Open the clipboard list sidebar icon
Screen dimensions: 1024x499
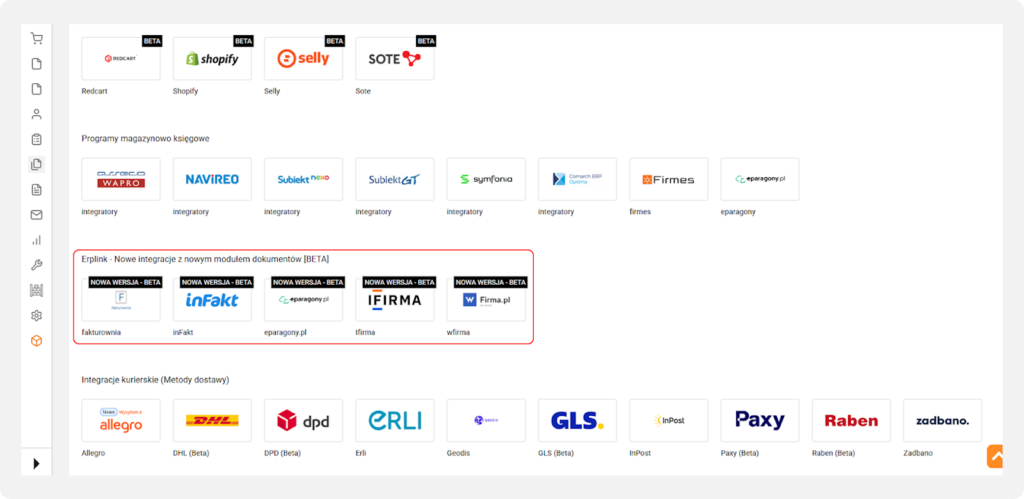[37, 139]
